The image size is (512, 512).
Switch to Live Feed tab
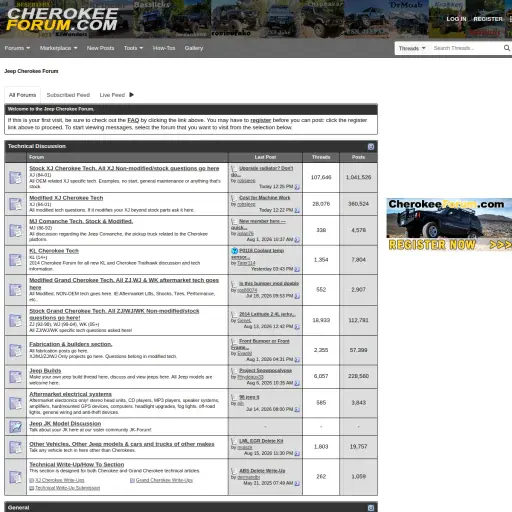point(112,95)
